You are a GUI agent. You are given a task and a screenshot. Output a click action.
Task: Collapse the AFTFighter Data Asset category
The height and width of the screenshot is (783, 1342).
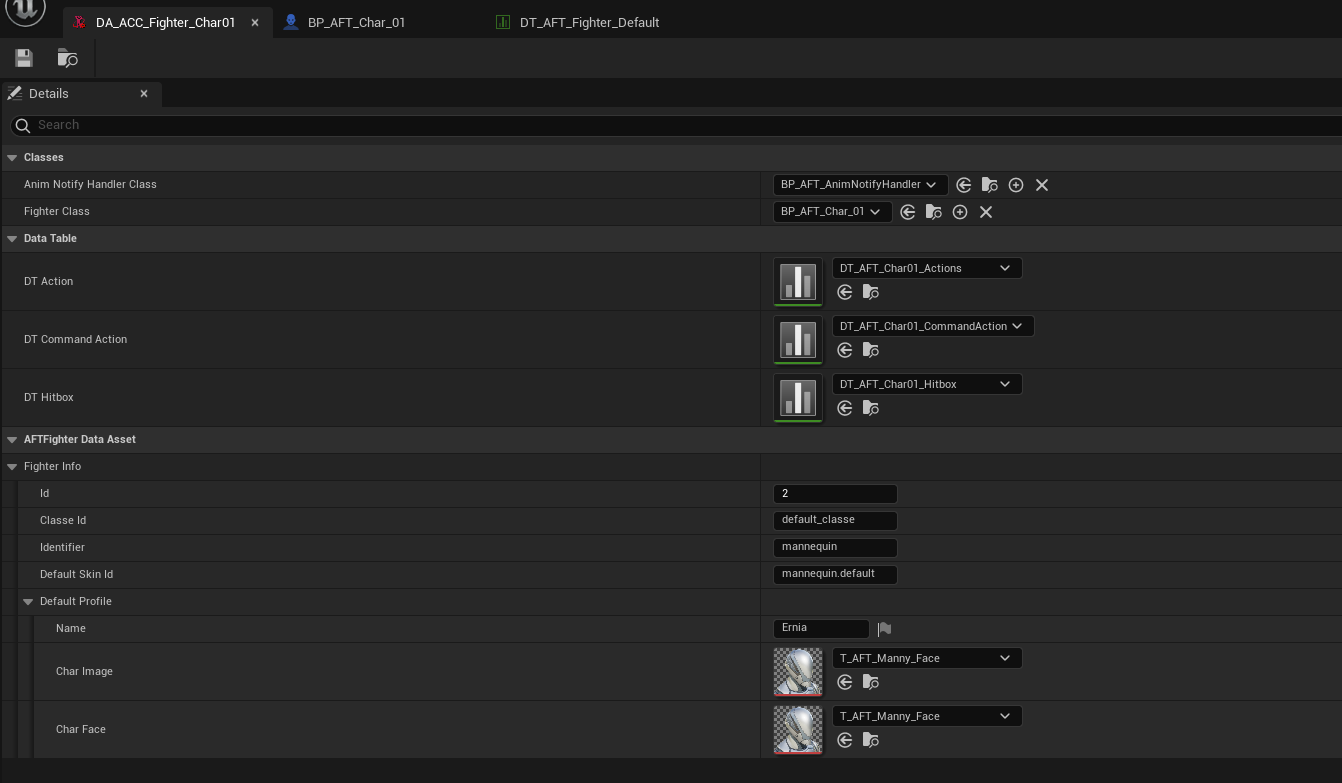point(12,440)
